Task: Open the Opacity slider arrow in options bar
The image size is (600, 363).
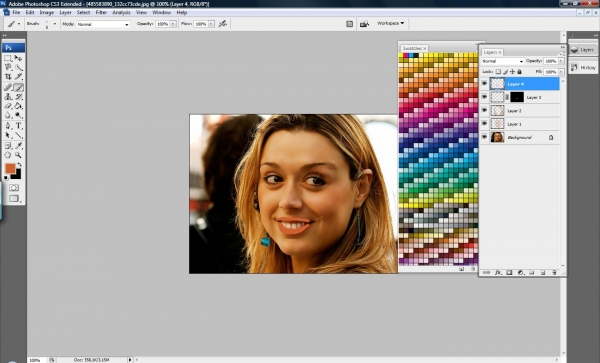Action: pyautogui.click(x=173, y=24)
